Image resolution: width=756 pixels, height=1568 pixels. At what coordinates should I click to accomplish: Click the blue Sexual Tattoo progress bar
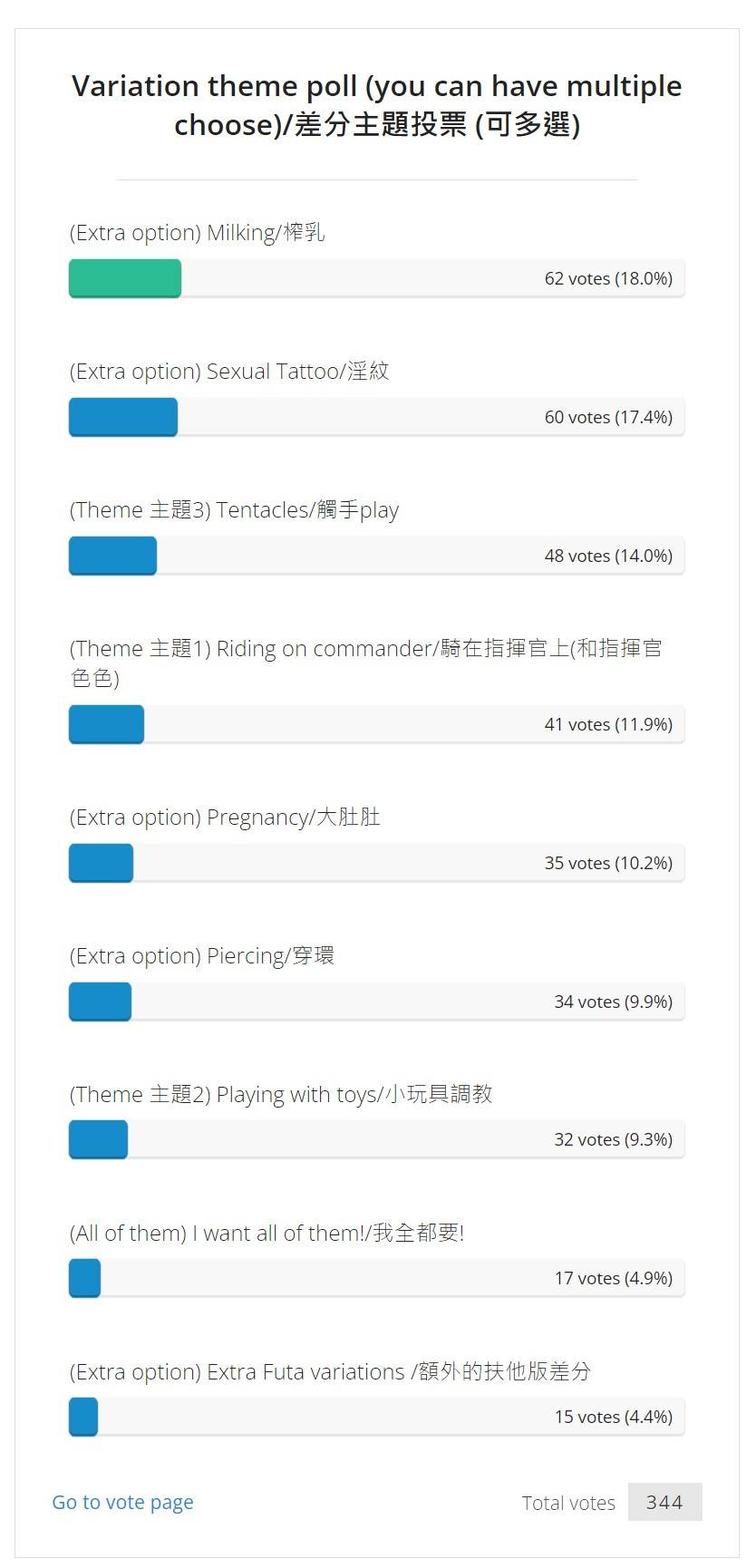pos(123,417)
